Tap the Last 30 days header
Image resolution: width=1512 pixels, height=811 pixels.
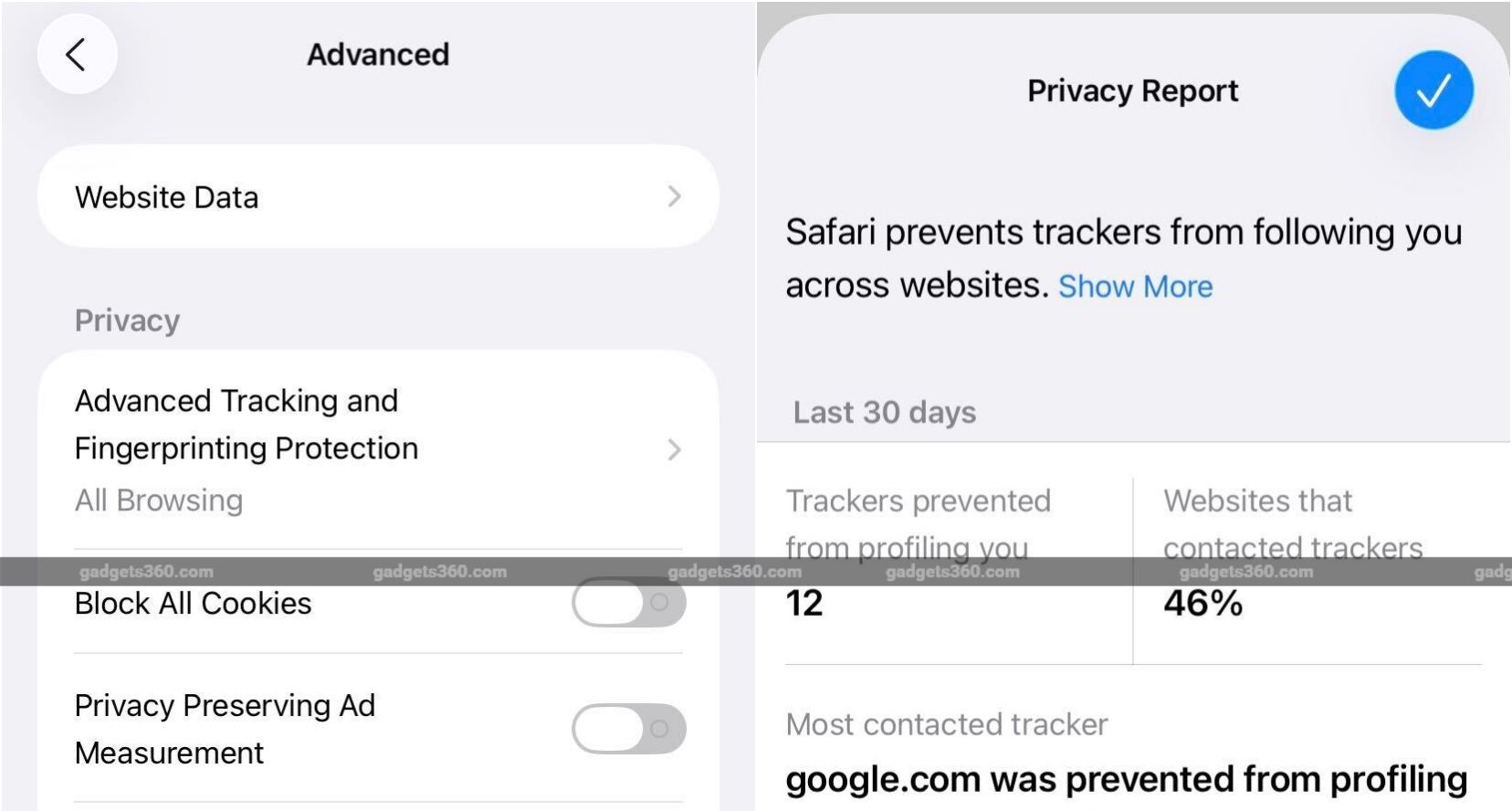tap(885, 412)
